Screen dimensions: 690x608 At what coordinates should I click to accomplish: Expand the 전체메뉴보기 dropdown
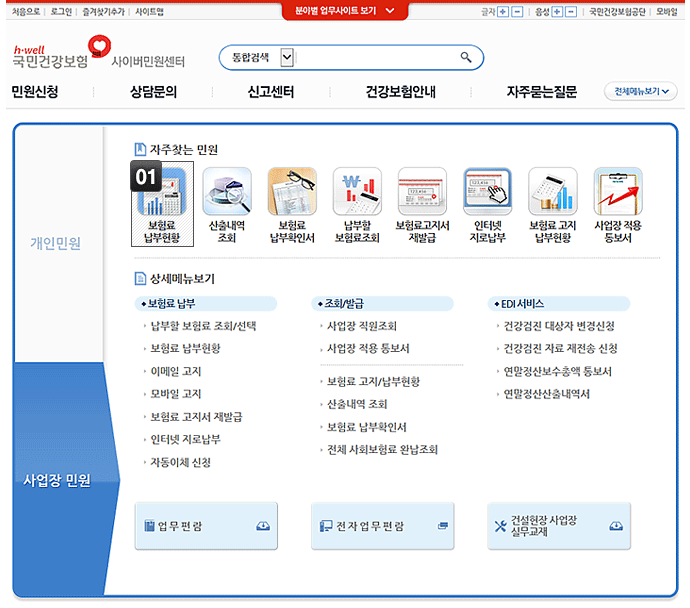point(641,92)
